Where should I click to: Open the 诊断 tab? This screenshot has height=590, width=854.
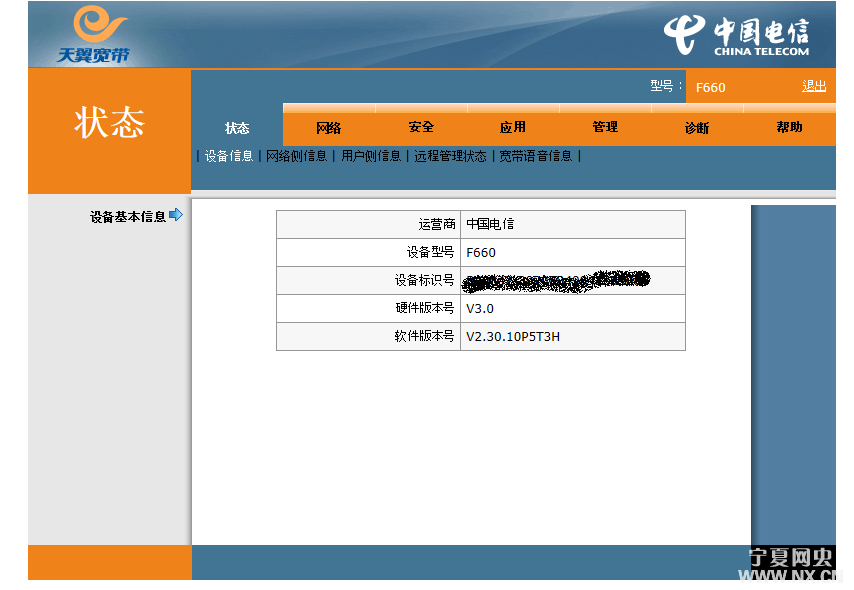(x=697, y=127)
